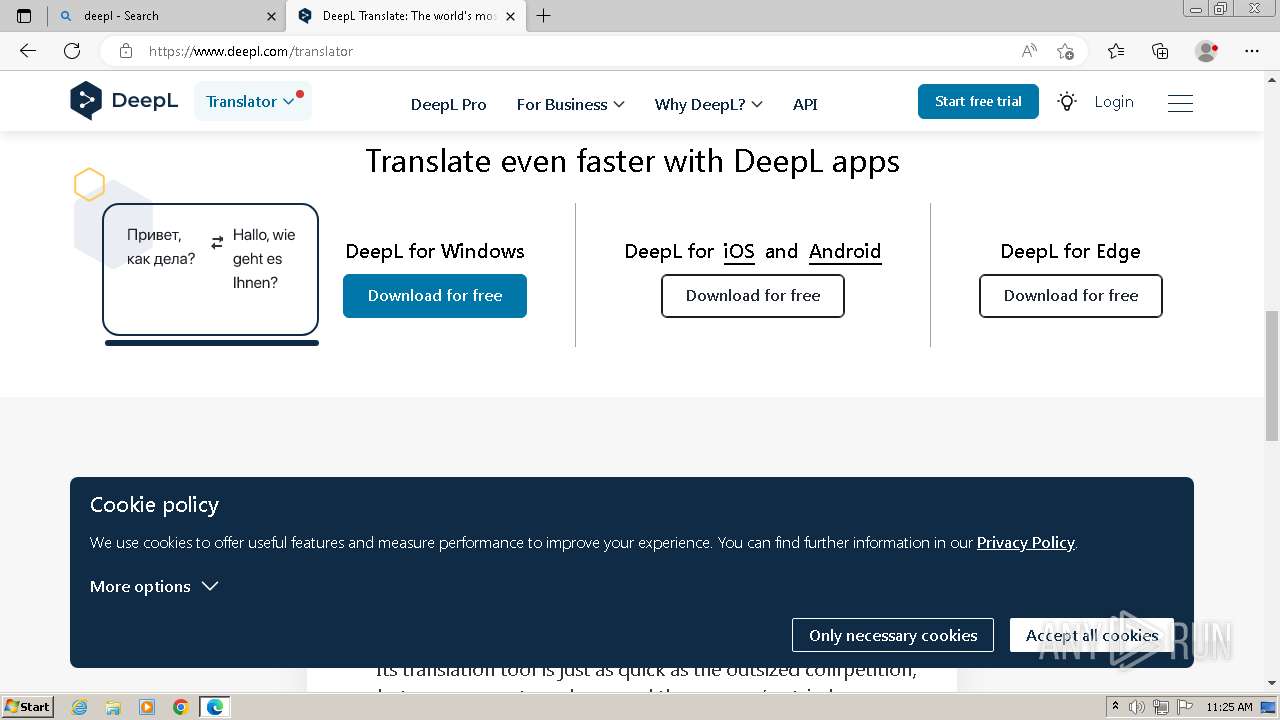Open a new browser tab

543,16
